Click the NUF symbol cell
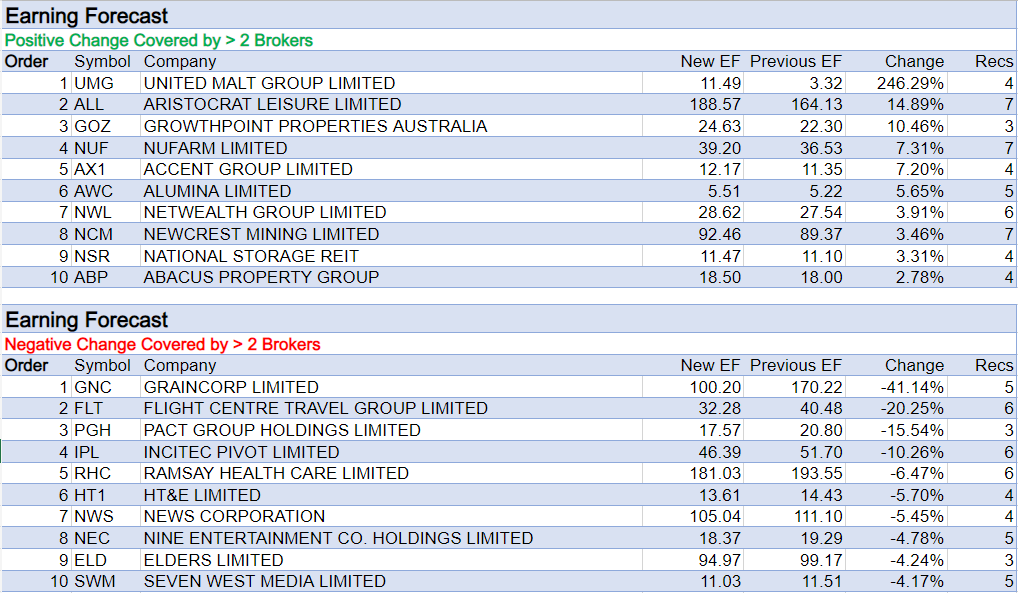This screenshot has width=1018, height=593. click(89, 148)
